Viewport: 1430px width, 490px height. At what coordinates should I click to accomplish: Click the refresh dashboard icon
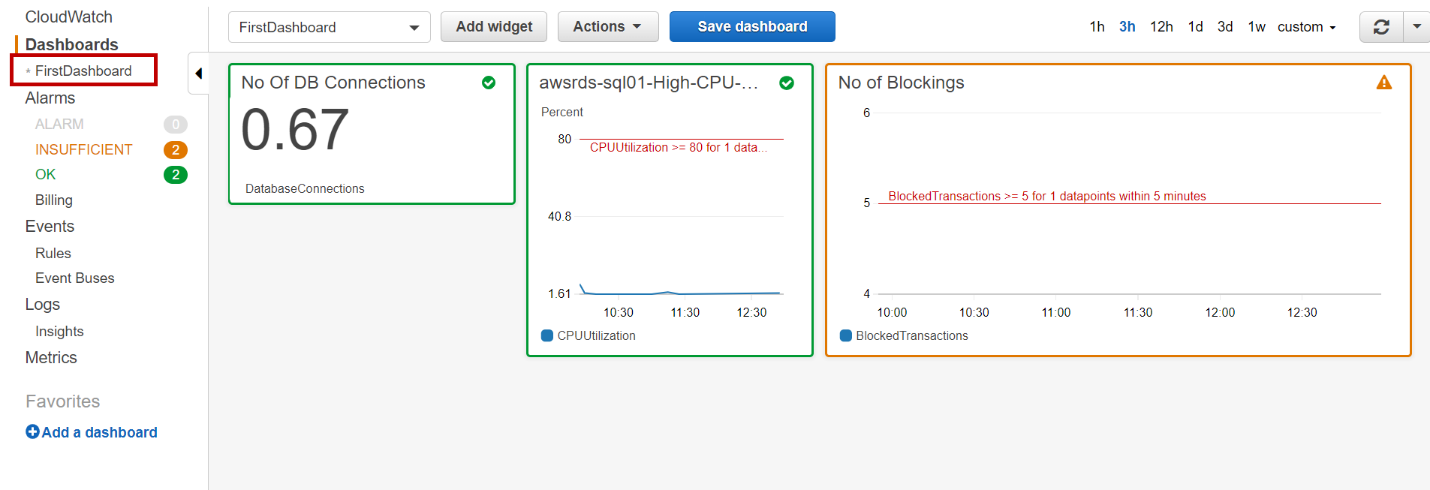[x=1381, y=27]
